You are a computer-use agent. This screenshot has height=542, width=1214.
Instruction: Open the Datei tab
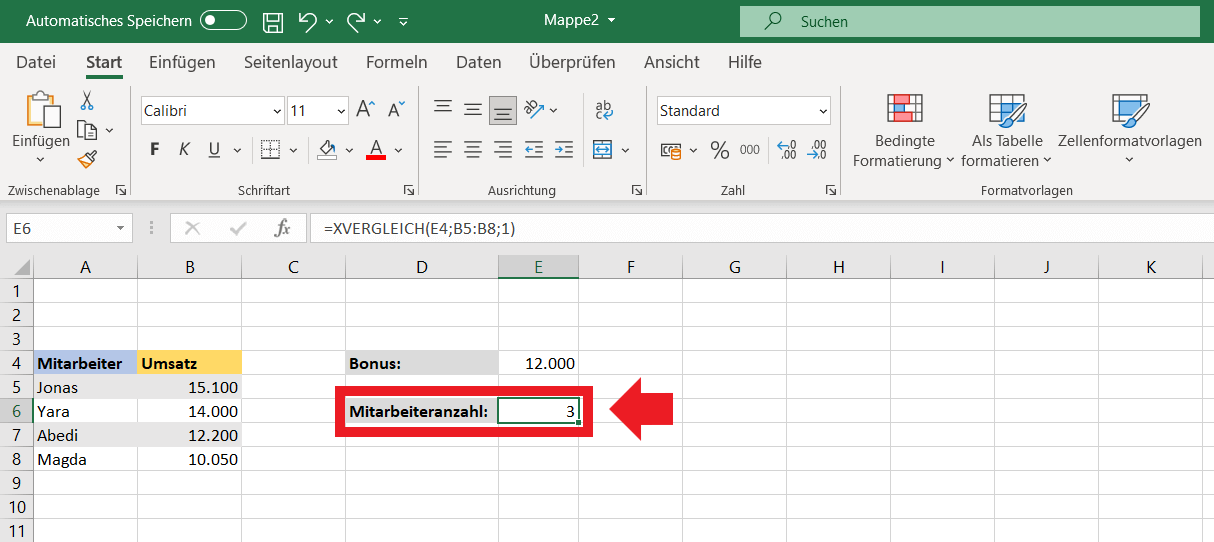(x=36, y=62)
